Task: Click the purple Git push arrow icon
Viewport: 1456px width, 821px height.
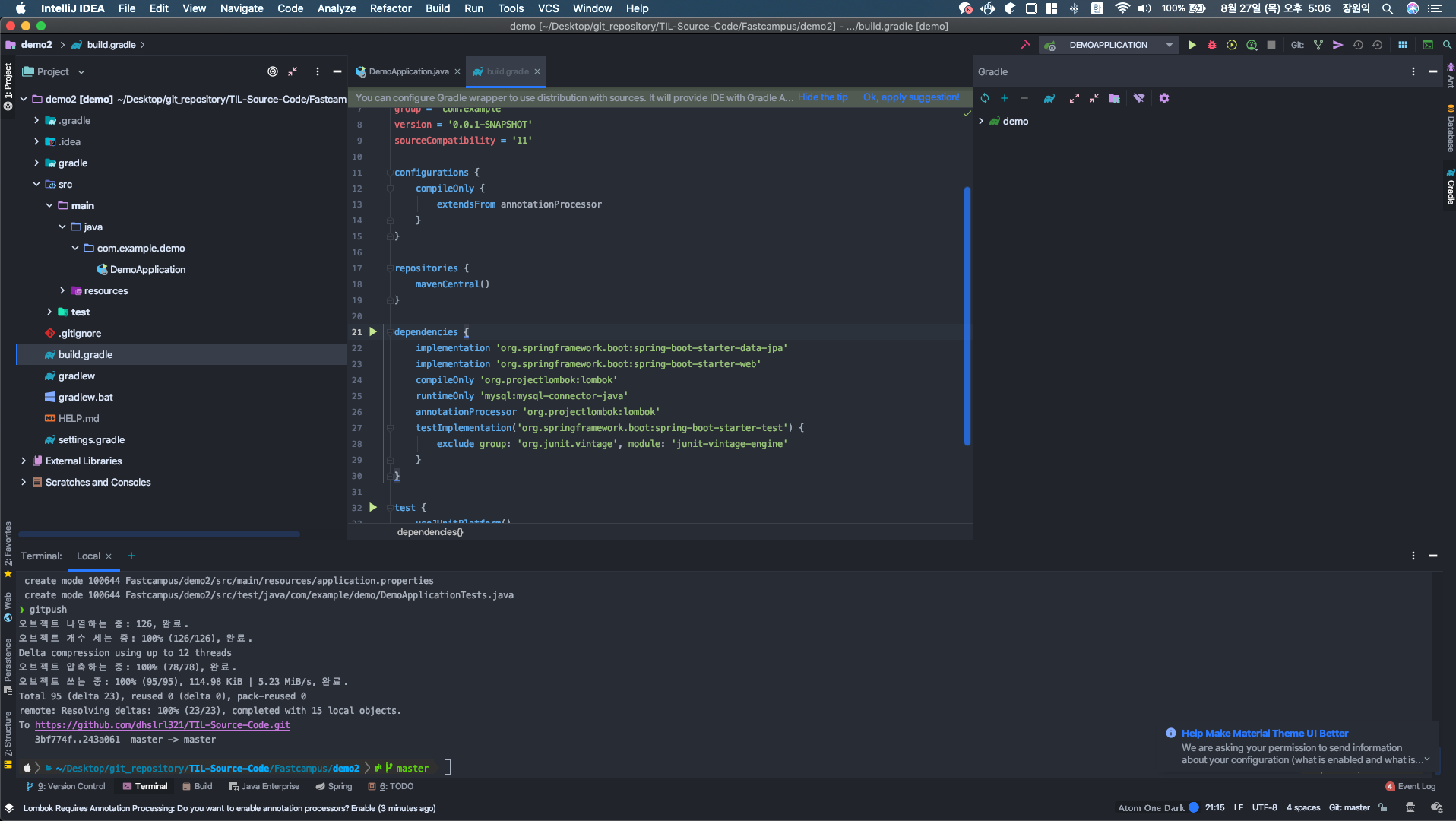Action: [1338, 45]
